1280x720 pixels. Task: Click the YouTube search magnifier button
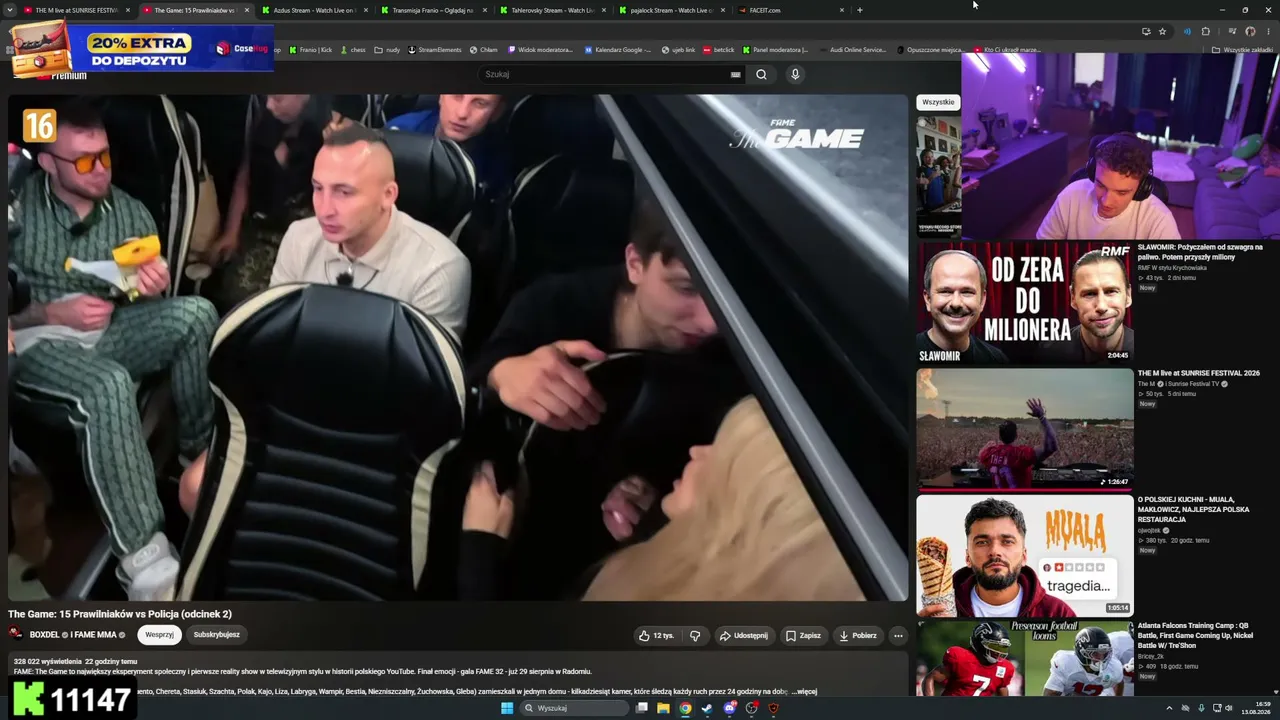tap(761, 74)
